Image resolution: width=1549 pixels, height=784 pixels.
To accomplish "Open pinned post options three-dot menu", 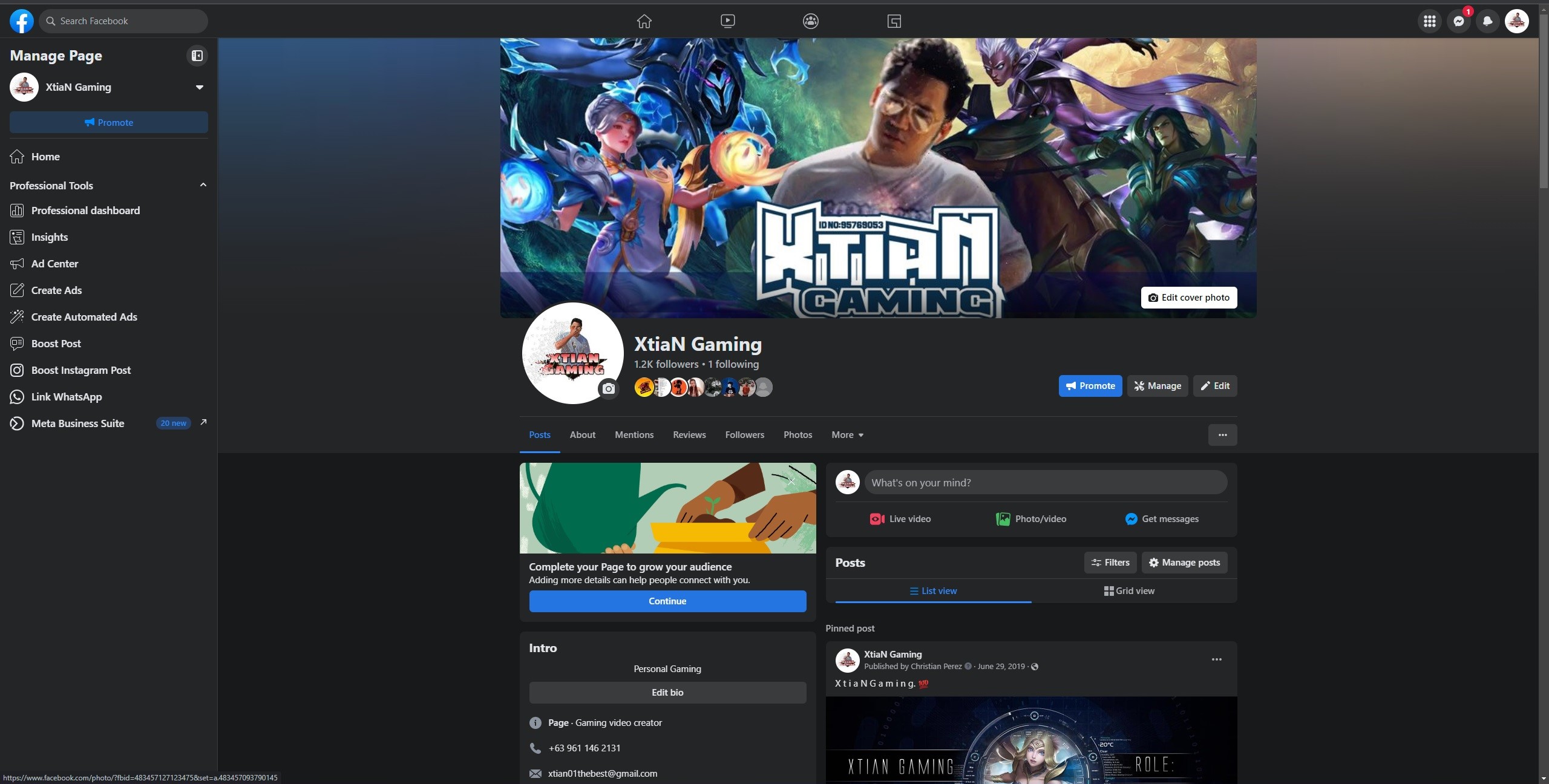I will pos(1216,659).
